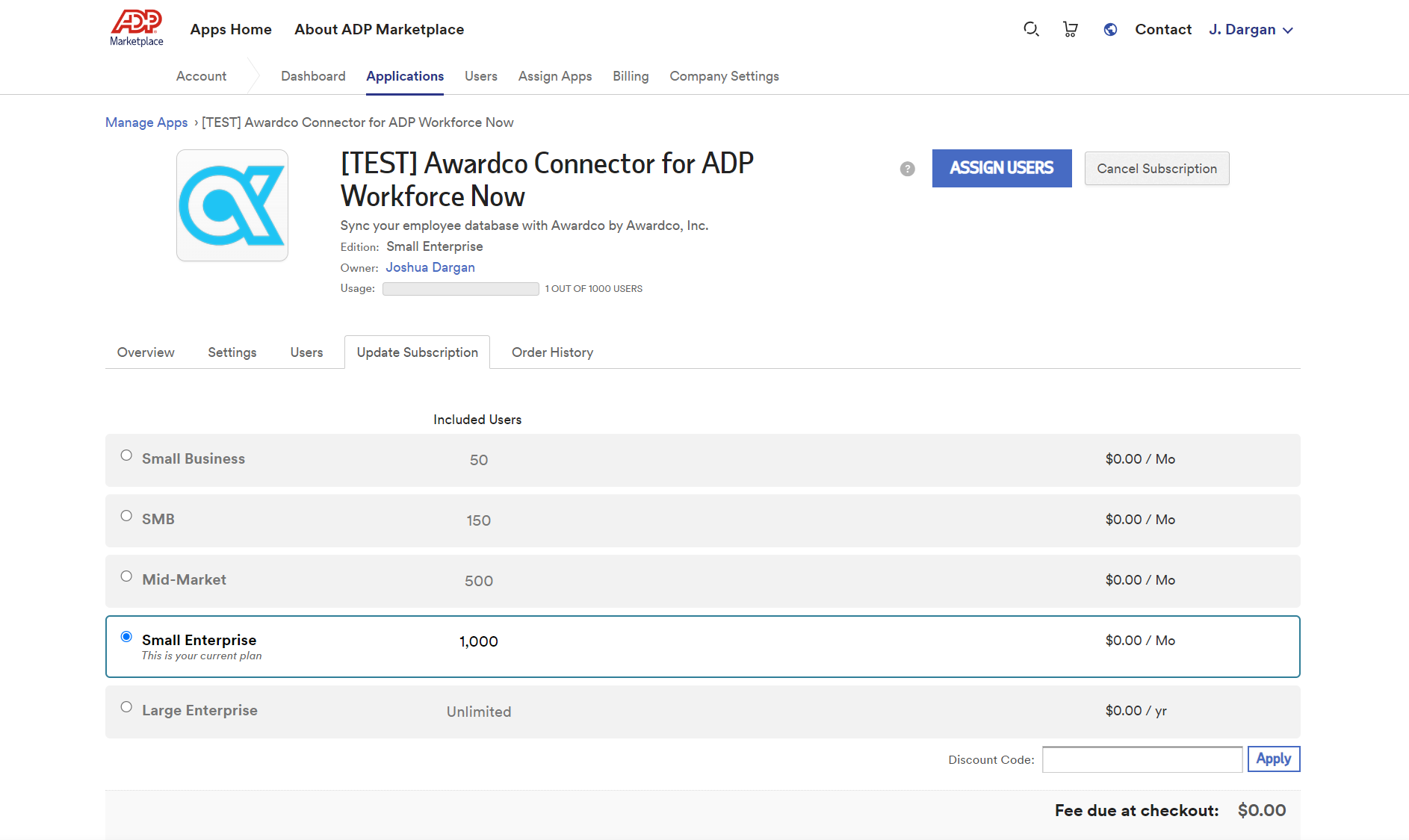Click inside the Discount Code field
1409x840 pixels.
click(x=1142, y=759)
